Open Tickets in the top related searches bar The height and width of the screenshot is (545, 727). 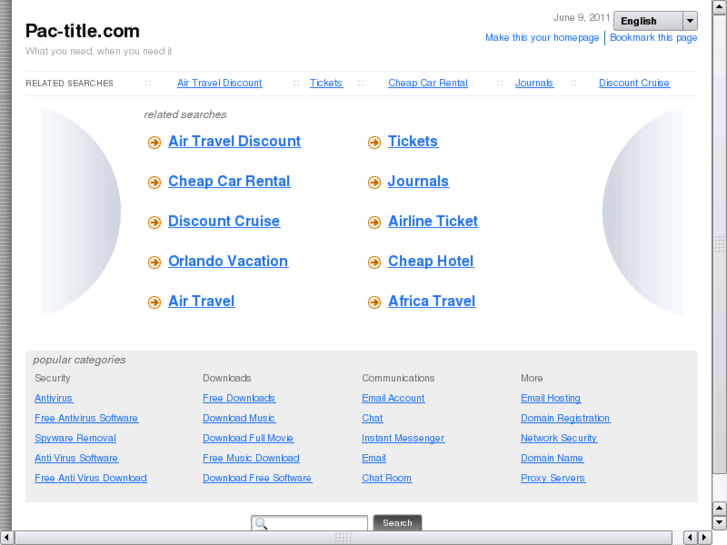pos(326,83)
